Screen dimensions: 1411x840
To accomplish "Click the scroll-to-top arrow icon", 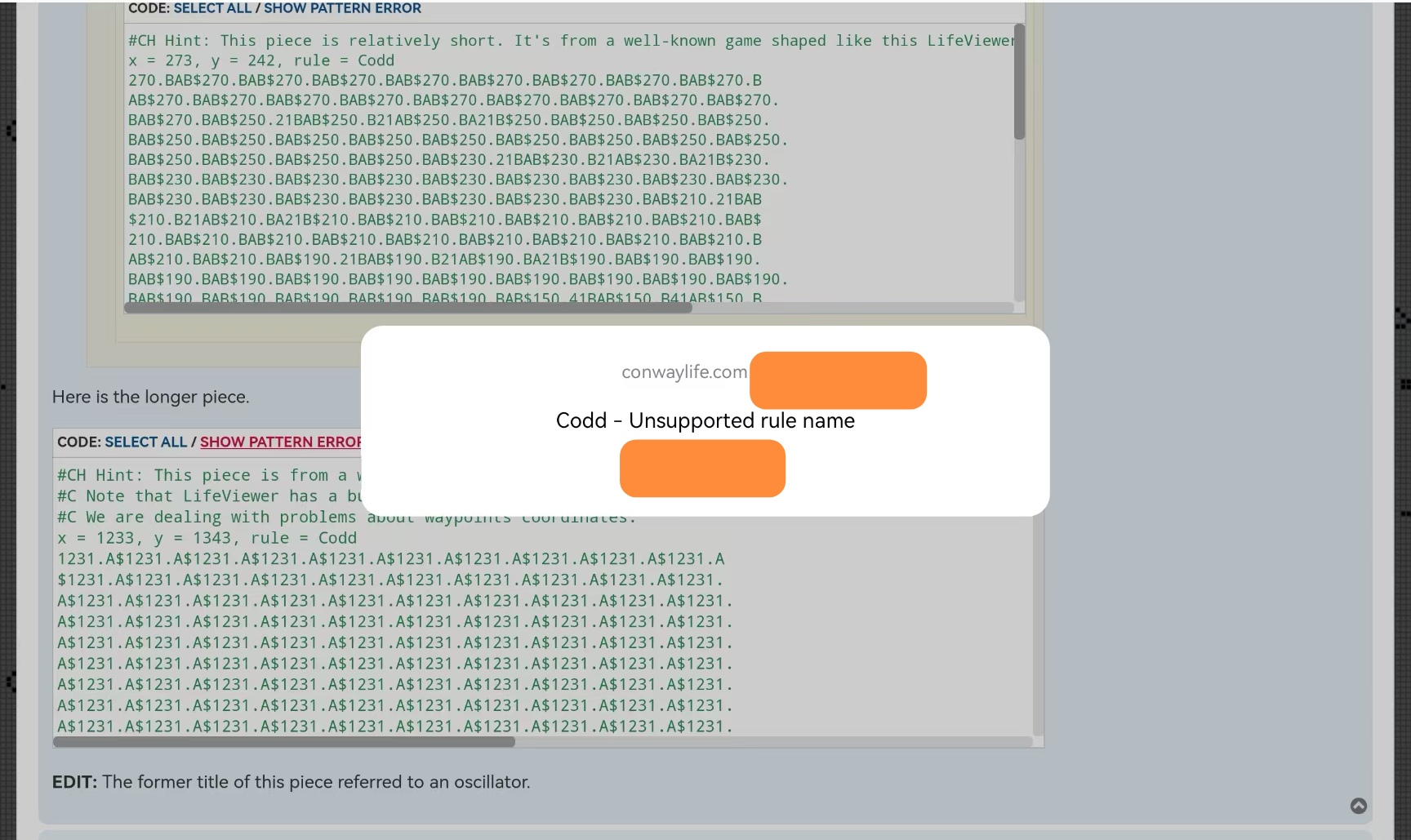I will coord(1359,806).
